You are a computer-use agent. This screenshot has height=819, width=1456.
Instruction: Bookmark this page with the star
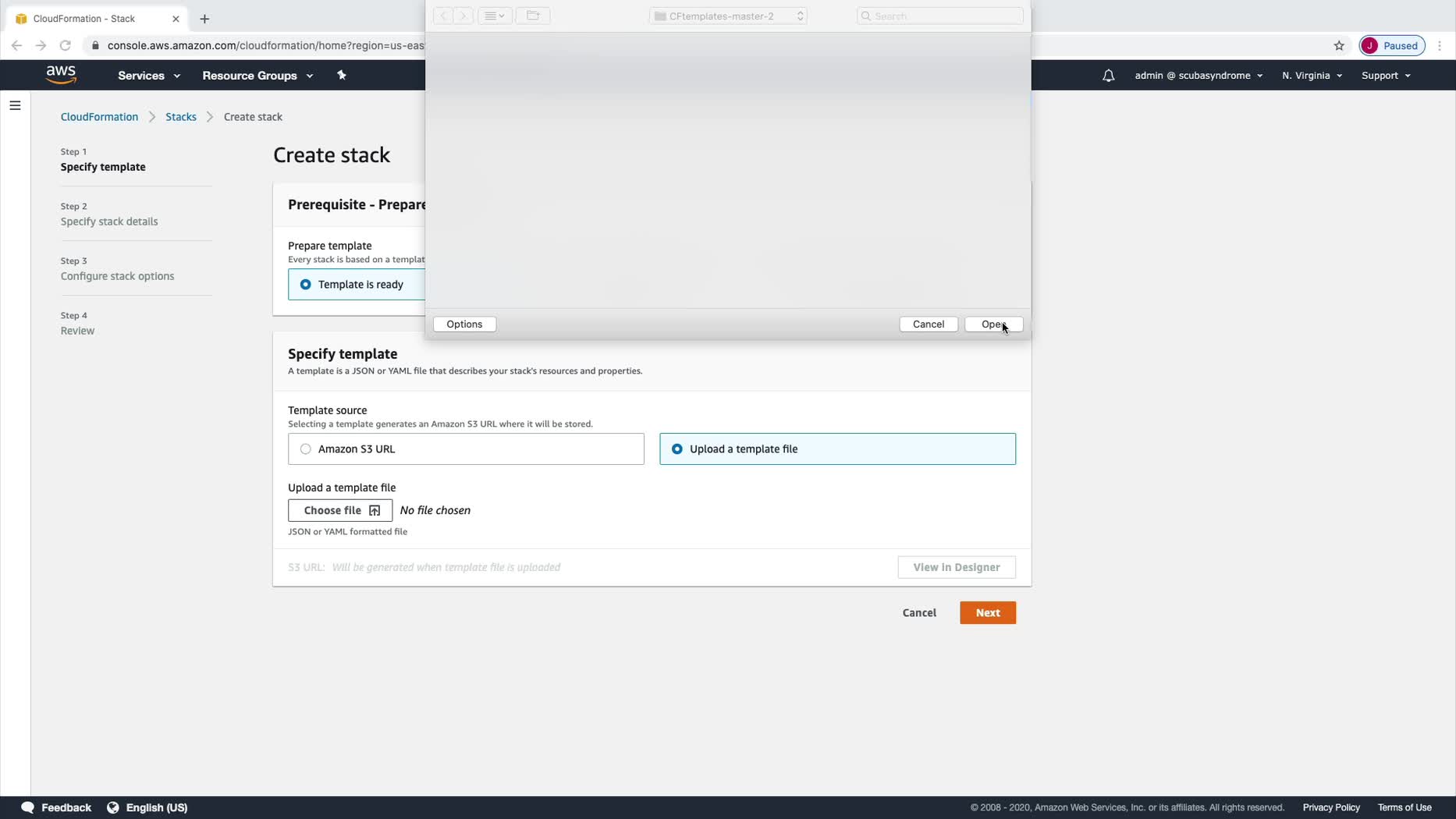coord(1339,45)
